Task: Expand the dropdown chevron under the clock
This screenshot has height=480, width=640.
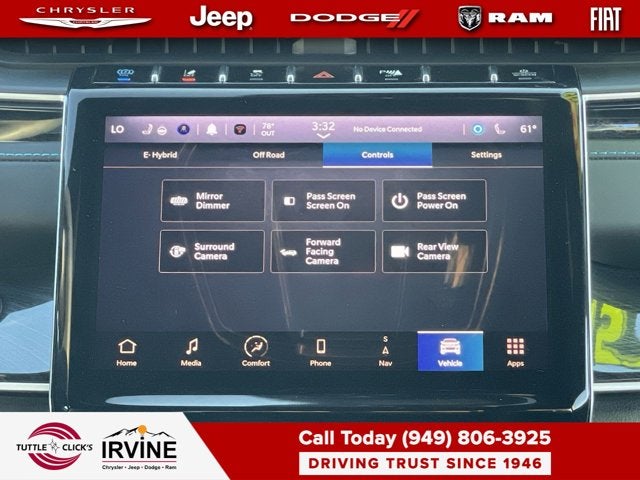Action: 323,137
